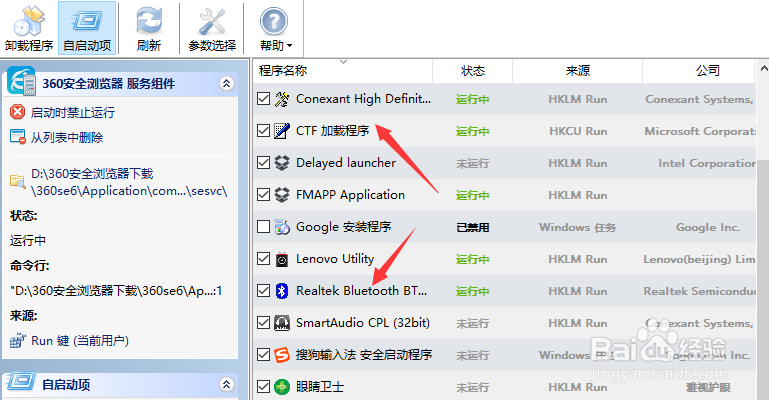Select the CTF 加载程序 row name
This screenshot has height=400, width=769.
tap(333, 131)
